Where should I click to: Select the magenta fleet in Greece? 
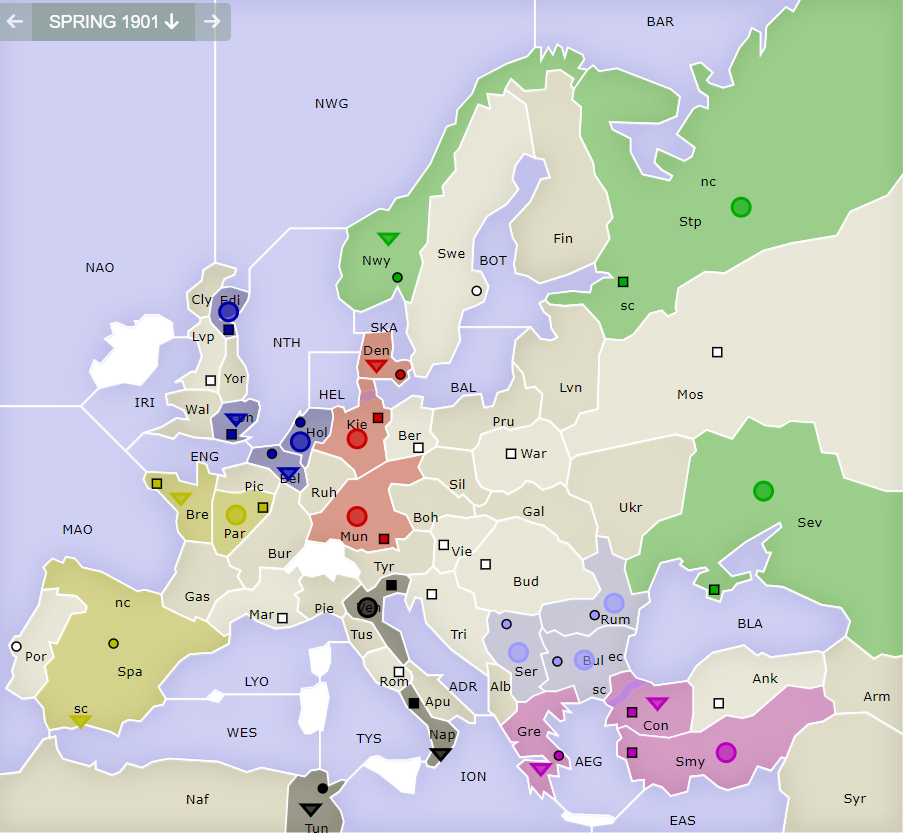[540, 769]
